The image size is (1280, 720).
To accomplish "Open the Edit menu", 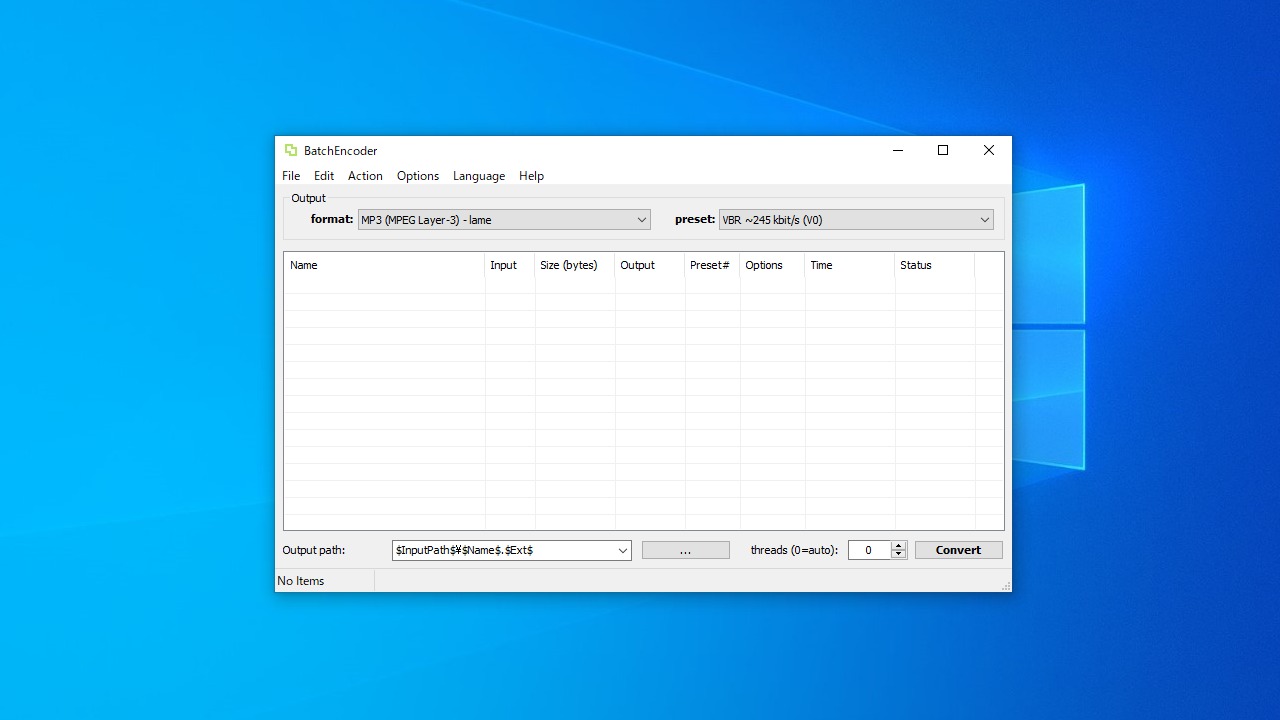I will click(x=324, y=176).
